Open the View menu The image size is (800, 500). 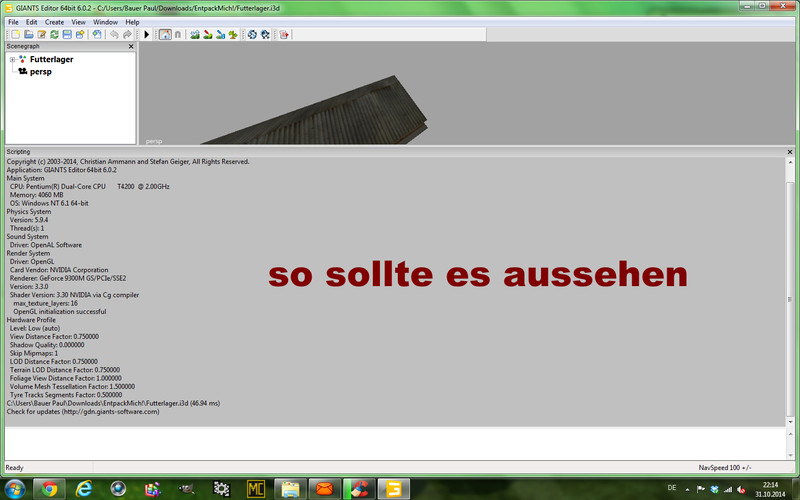[78, 22]
